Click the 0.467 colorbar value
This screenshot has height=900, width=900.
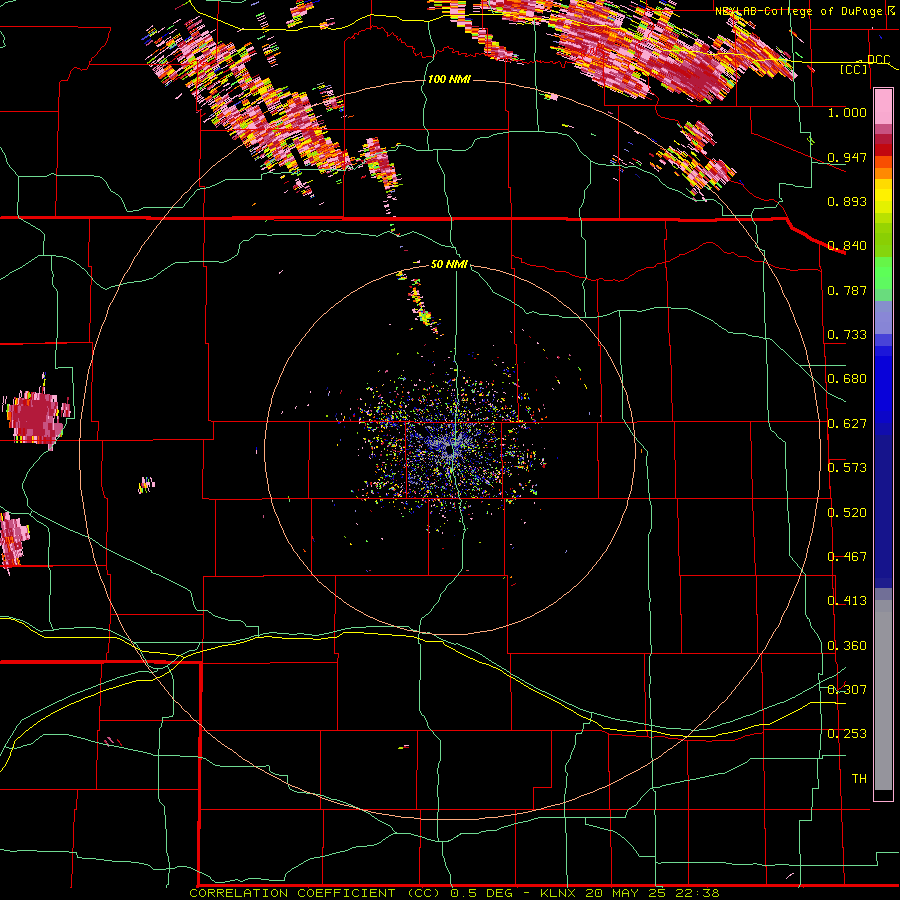click(x=847, y=557)
